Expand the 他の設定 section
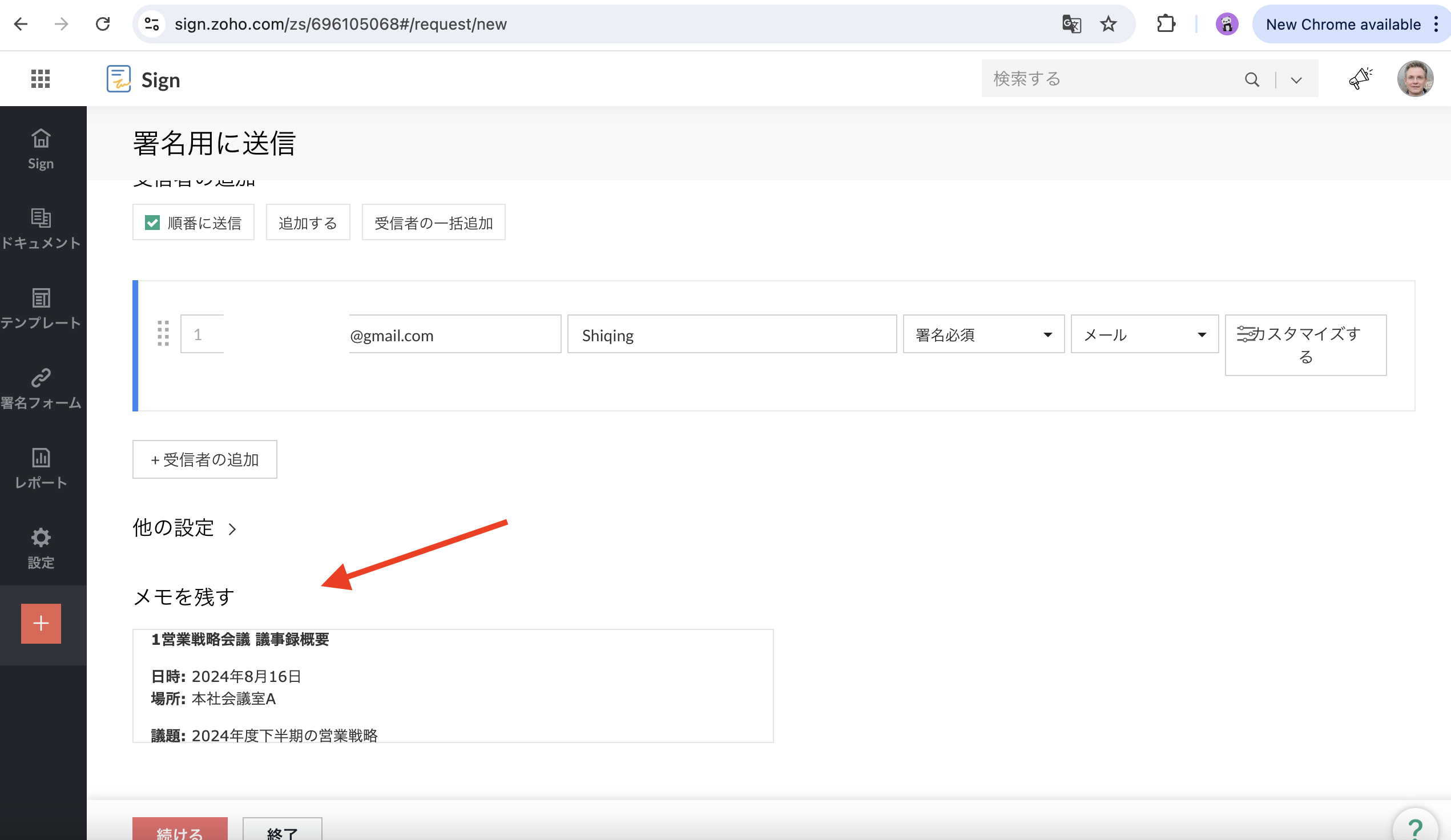This screenshot has width=1451, height=840. click(184, 528)
